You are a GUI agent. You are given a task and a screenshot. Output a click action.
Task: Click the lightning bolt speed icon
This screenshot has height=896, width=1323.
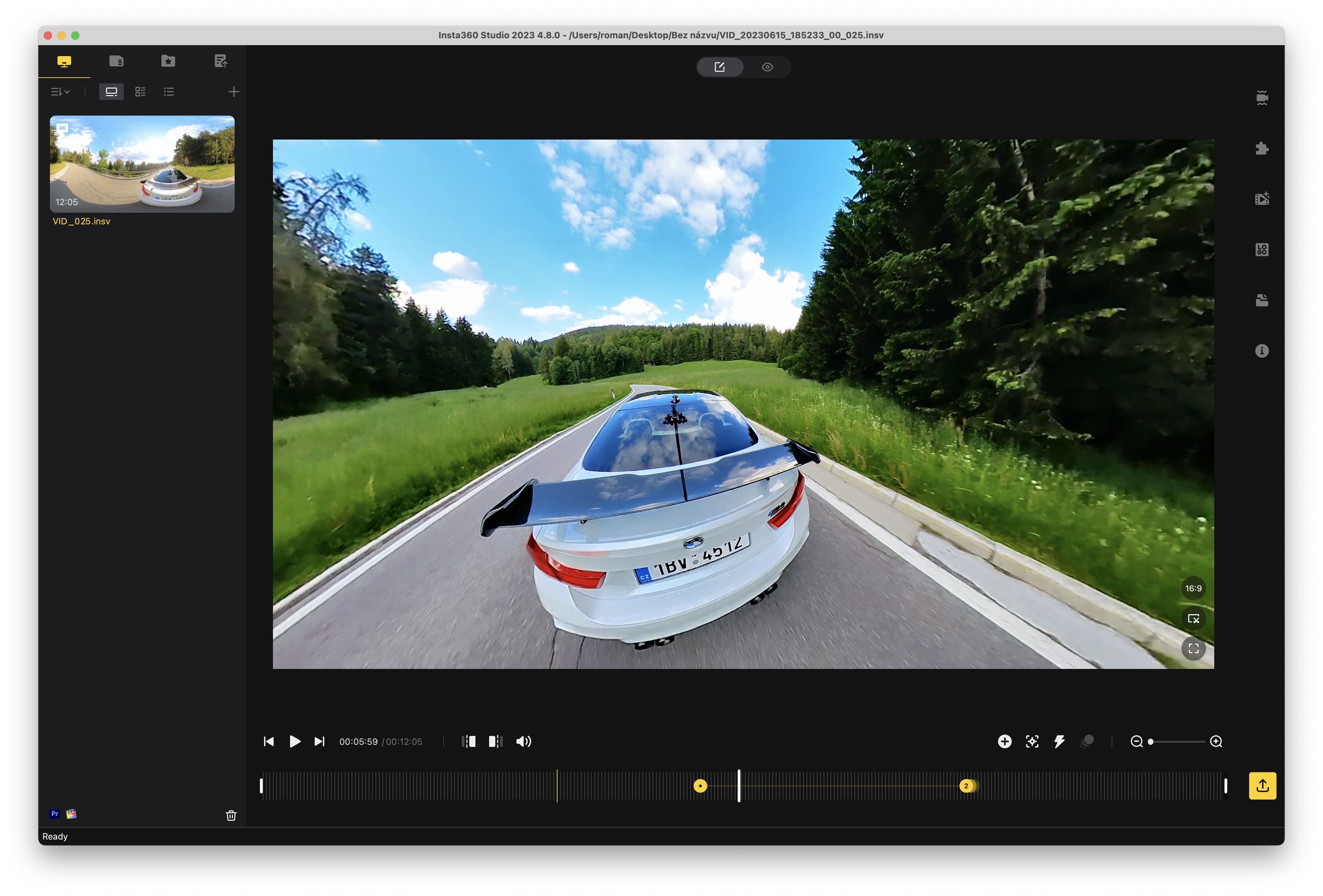pos(1059,741)
